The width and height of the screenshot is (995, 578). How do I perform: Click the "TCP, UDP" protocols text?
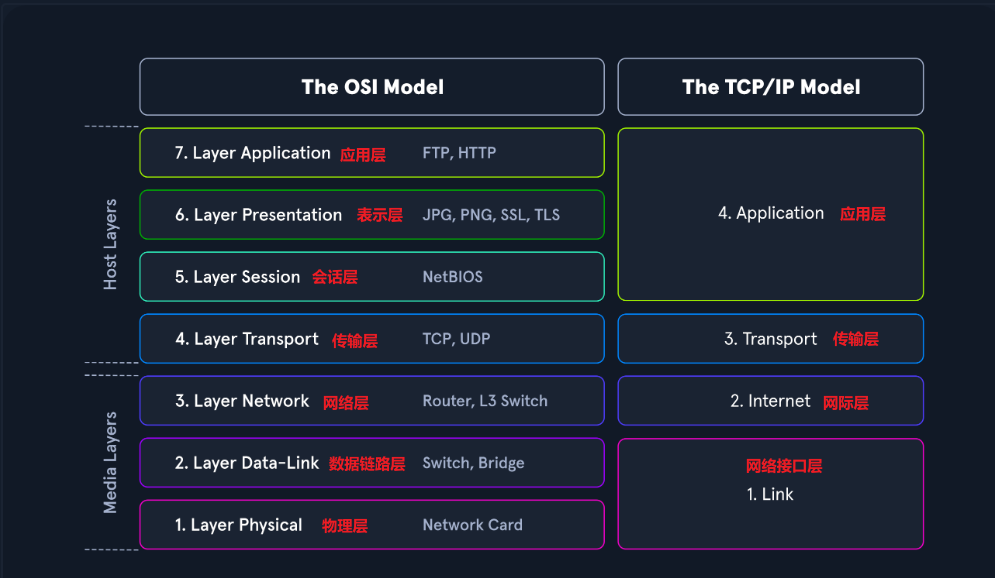(x=456, y=339)
